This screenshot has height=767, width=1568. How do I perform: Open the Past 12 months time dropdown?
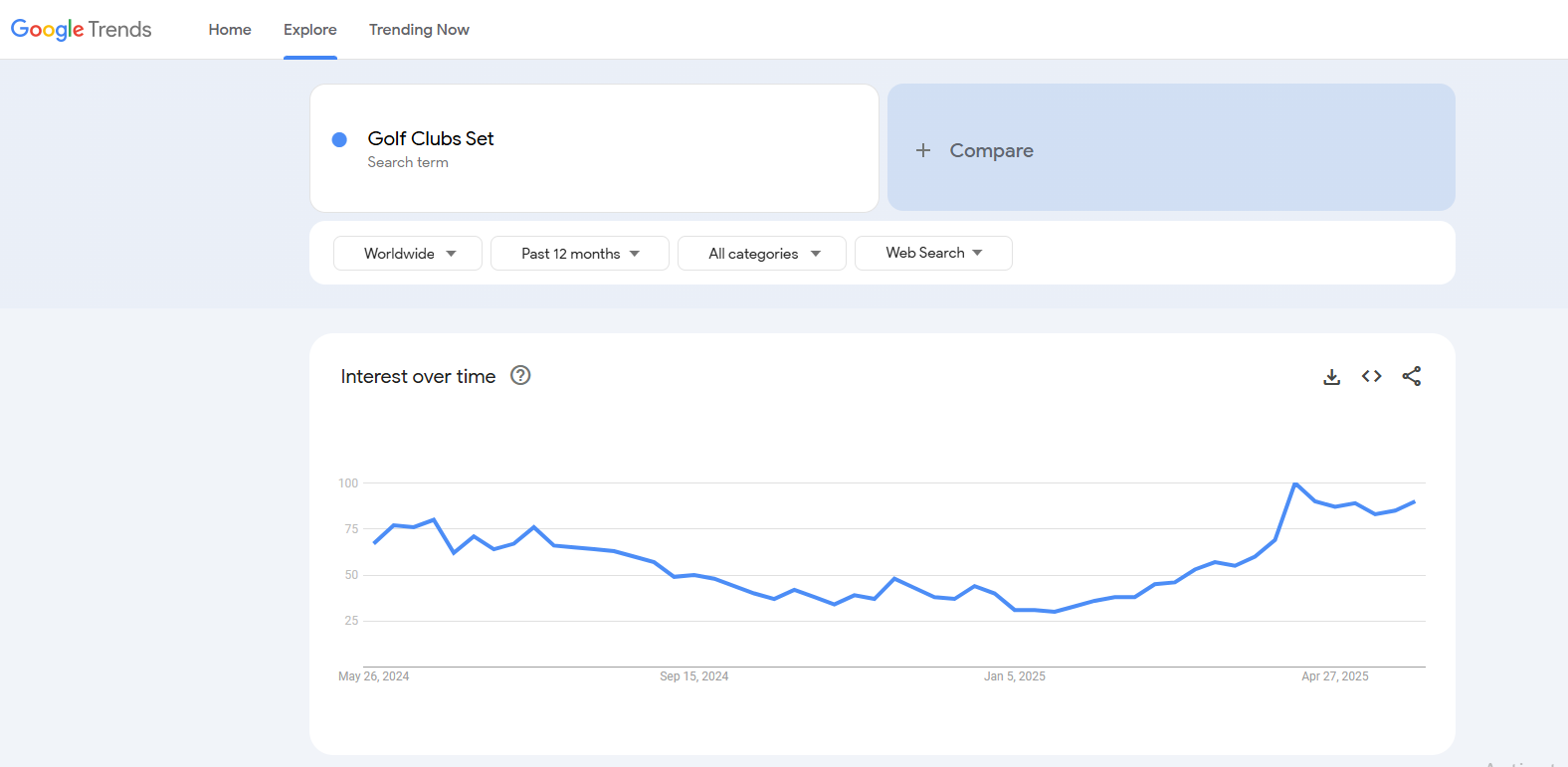tap(580, 253)
